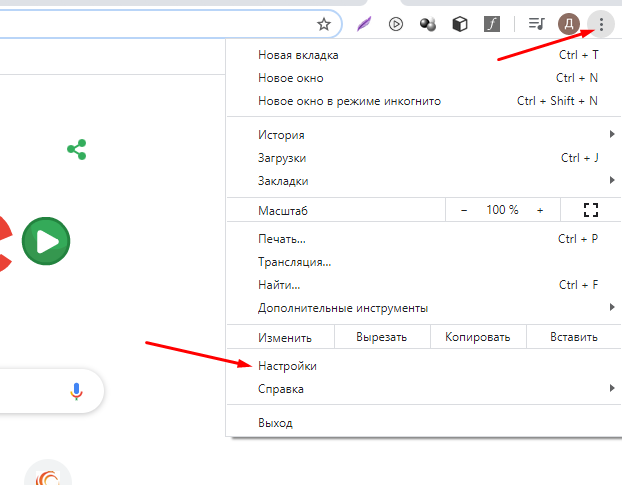Screen dimensions: 622x485
Task: Choose Найти... from the menu
Action: [424, 285]
